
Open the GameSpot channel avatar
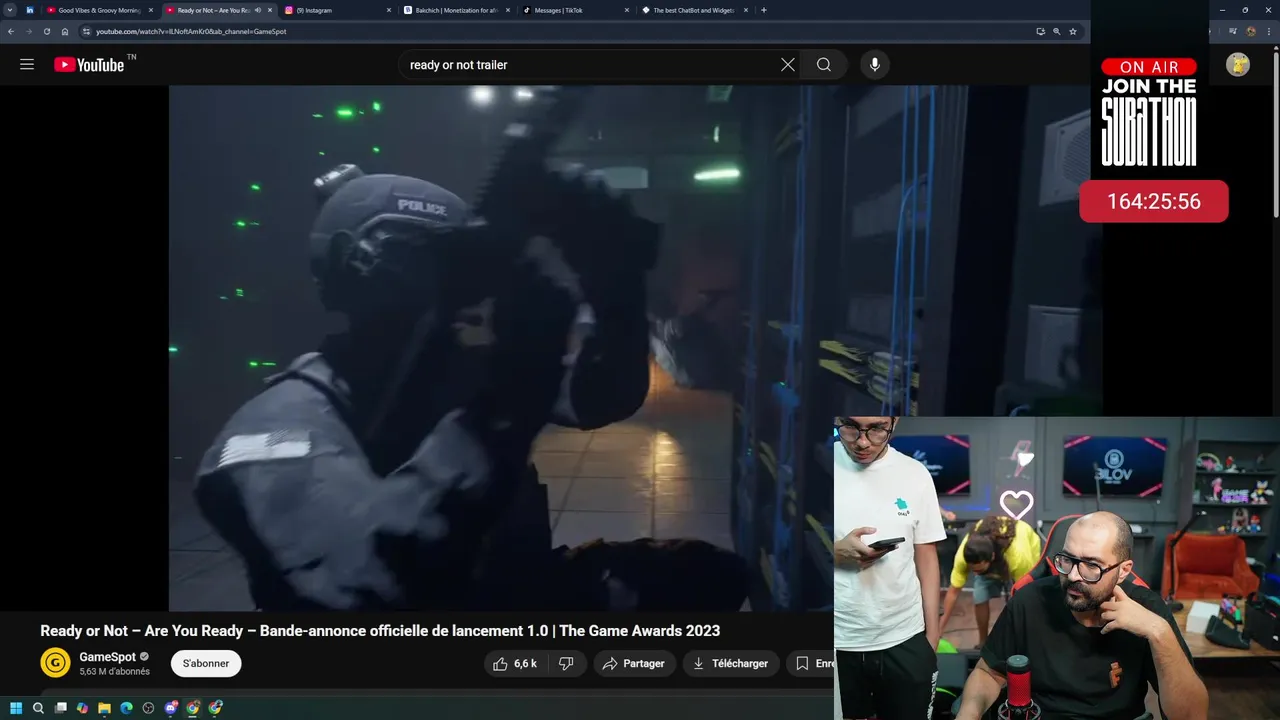(x=55, y=663)
